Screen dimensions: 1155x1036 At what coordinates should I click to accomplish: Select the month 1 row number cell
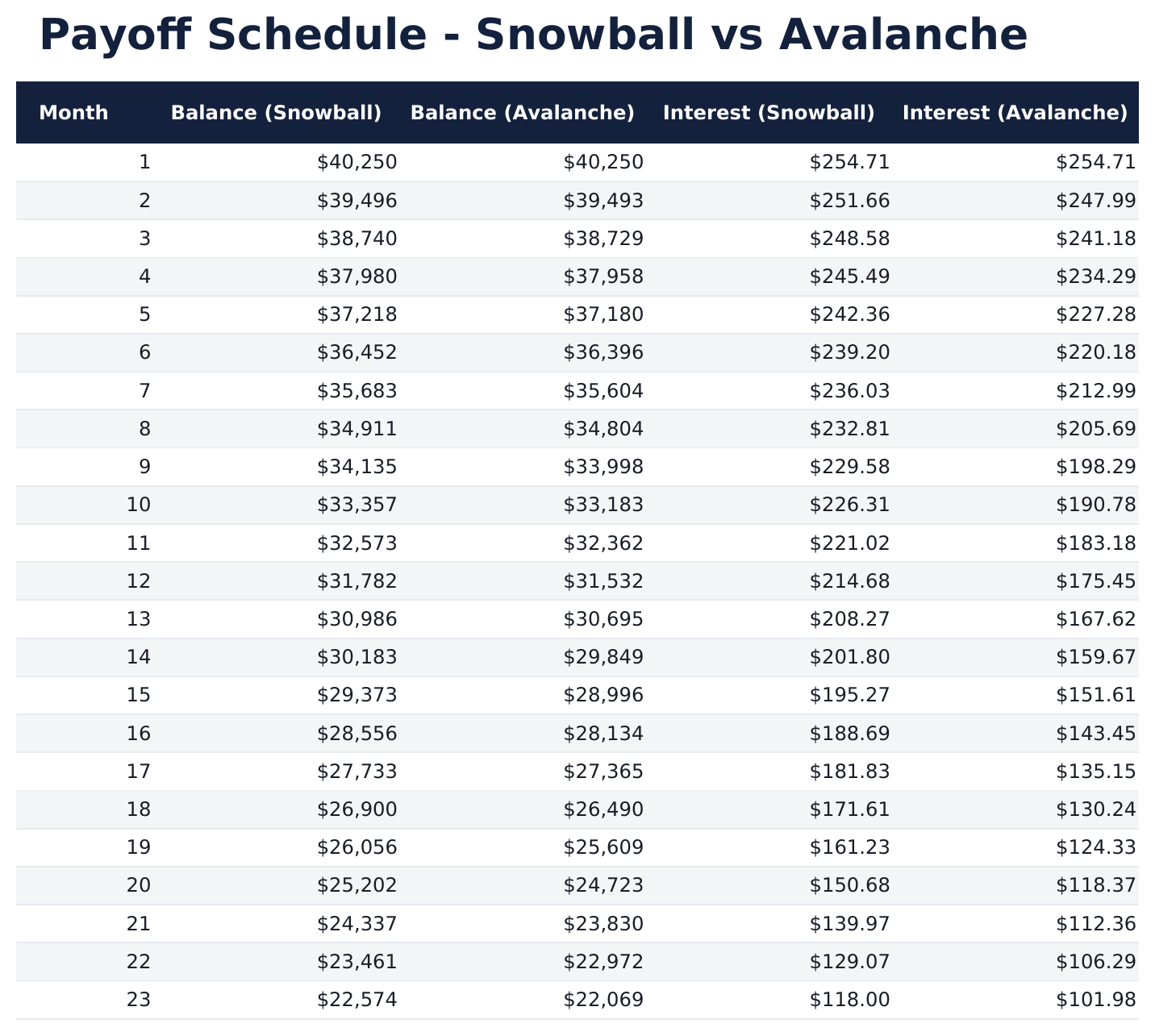tap(144, 163)
